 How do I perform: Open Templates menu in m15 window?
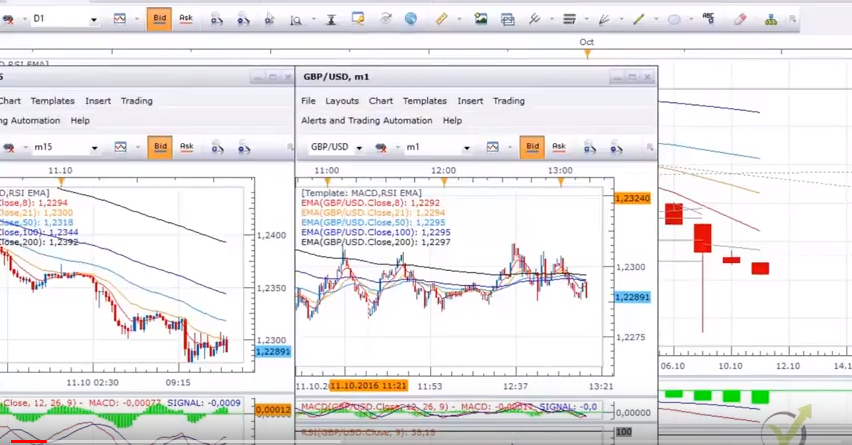tap(52, 101)
